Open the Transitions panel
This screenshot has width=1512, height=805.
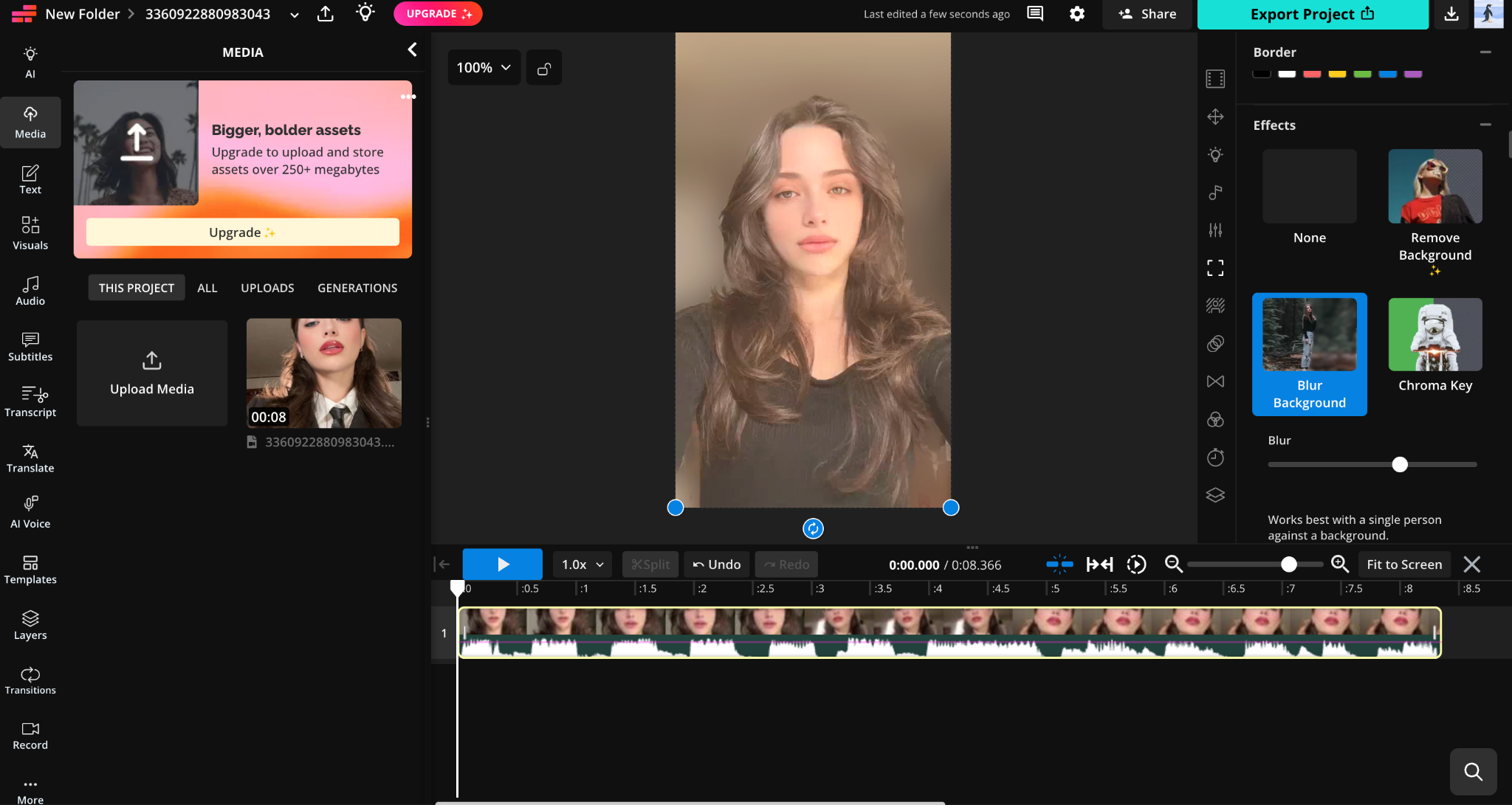coord(30,680)
